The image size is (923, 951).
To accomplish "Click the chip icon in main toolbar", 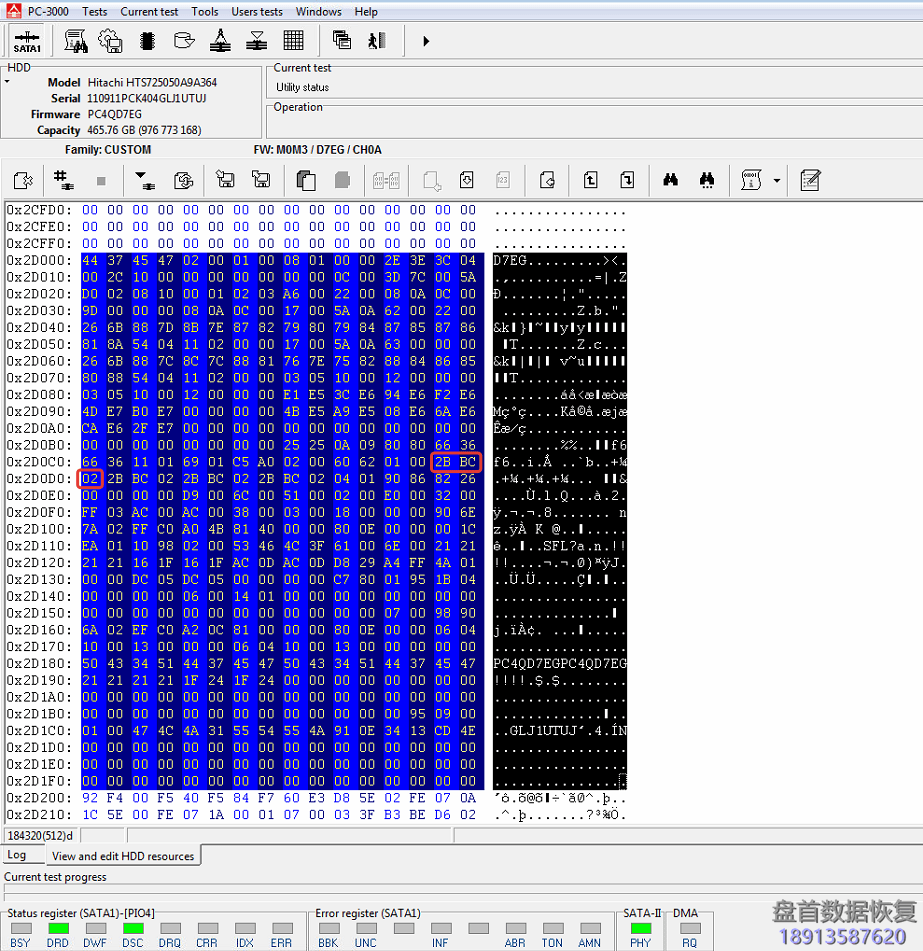I will click(x=148, y=41).
